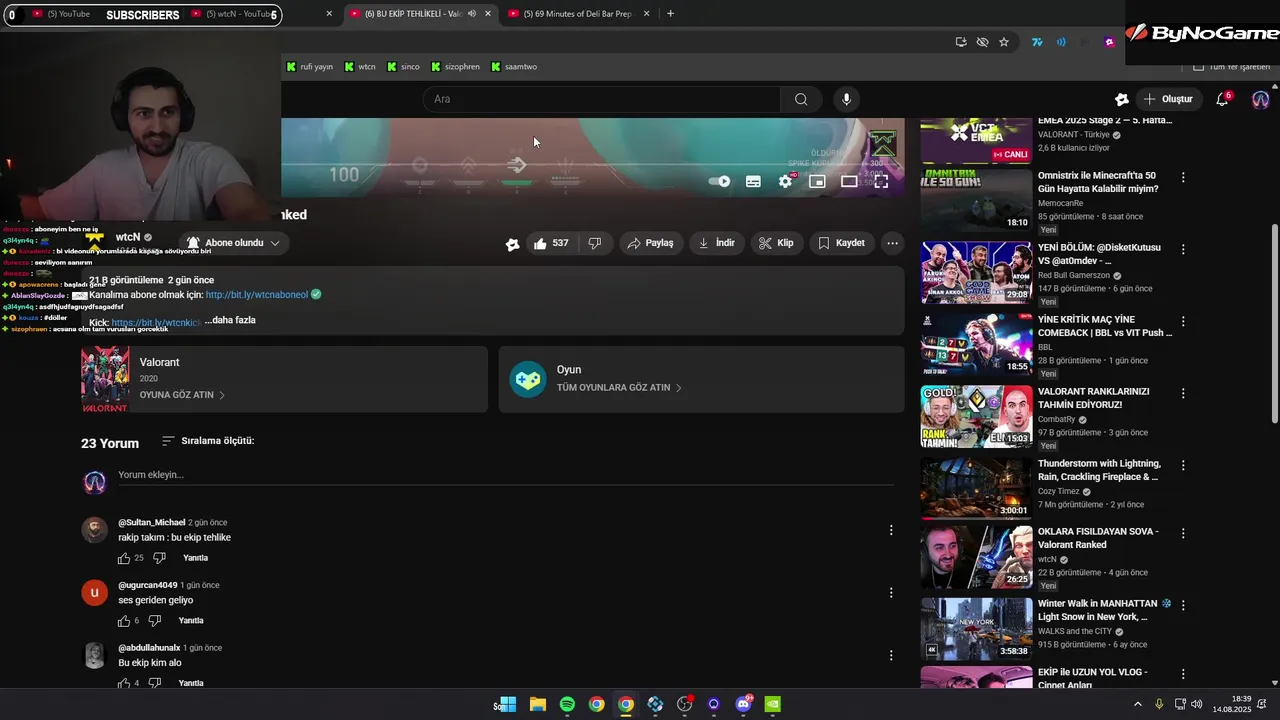
Task: Toggle autoplay switch in the player
Action: coord(720,181)
